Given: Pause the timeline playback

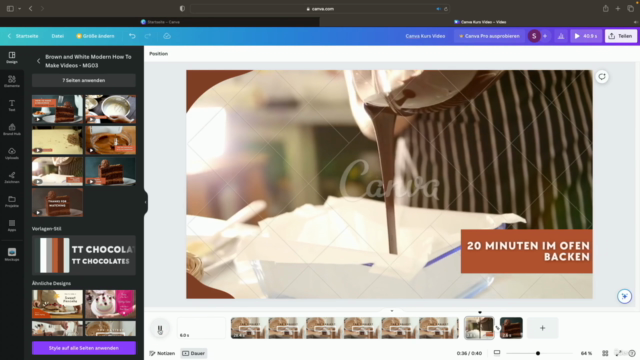Looking at the screenshot, I should tap(160, 329).
